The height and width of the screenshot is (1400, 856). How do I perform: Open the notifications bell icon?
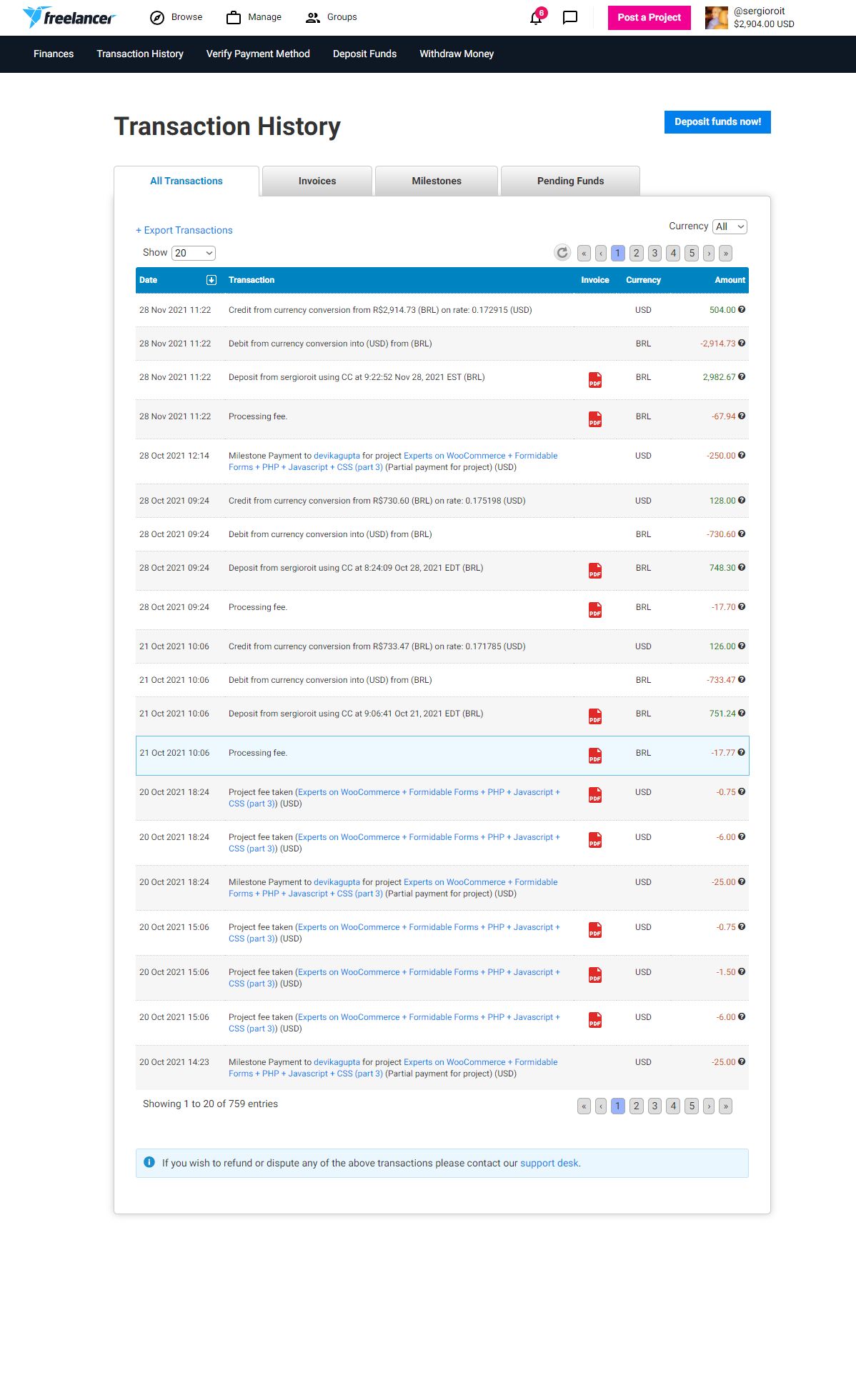(536, 17)
